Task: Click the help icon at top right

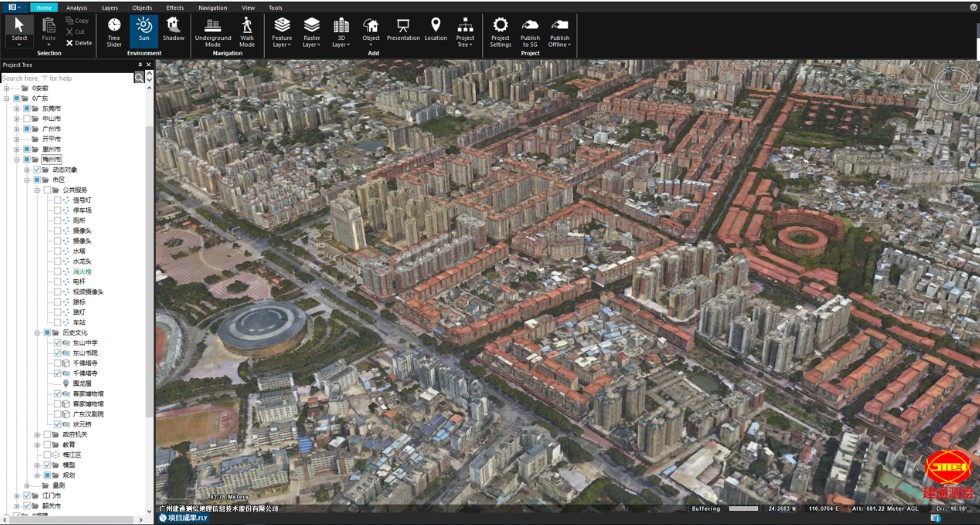Action: (972, 8)
